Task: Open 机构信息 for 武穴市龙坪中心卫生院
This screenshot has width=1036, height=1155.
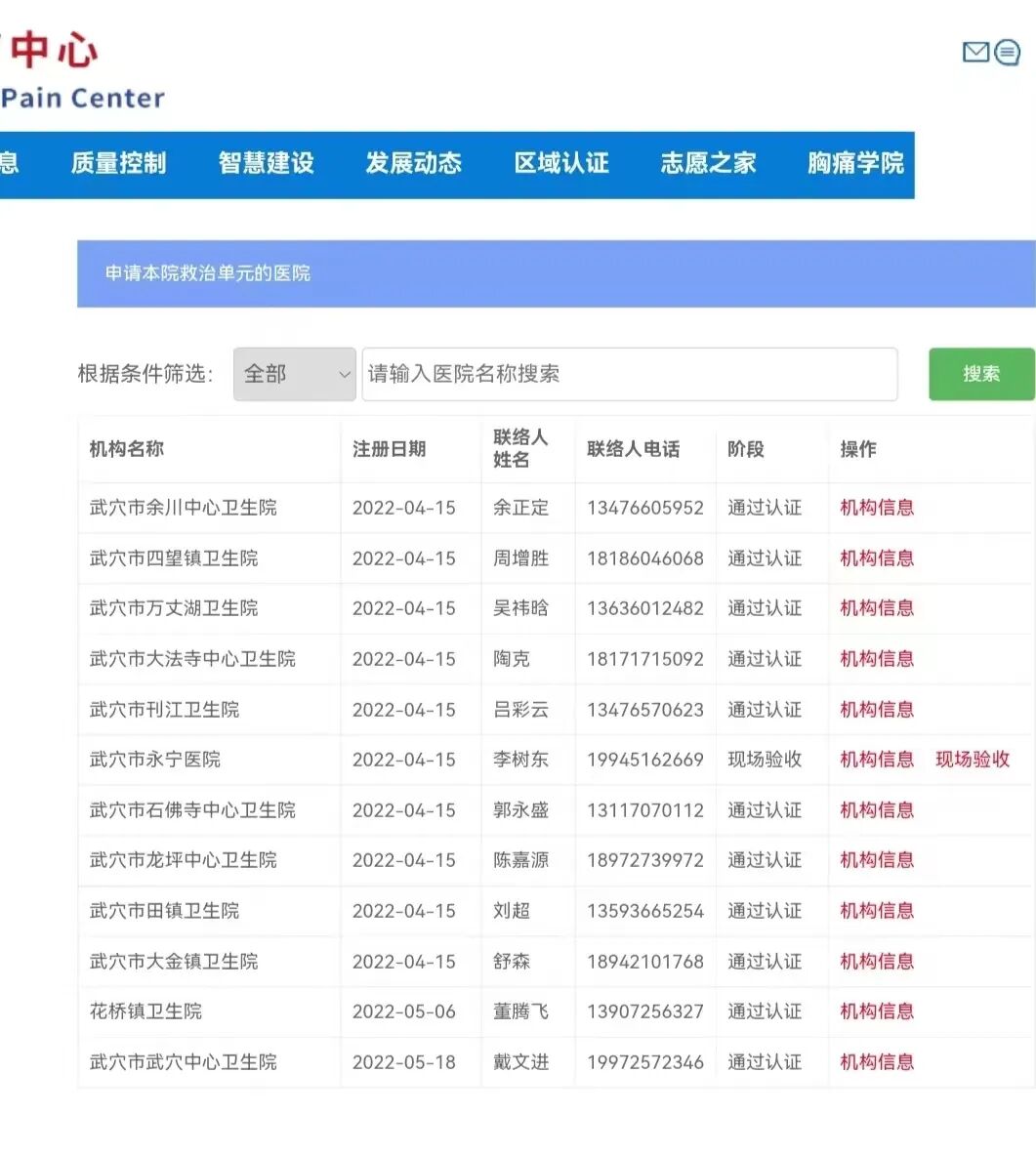Action: [876, 860]
